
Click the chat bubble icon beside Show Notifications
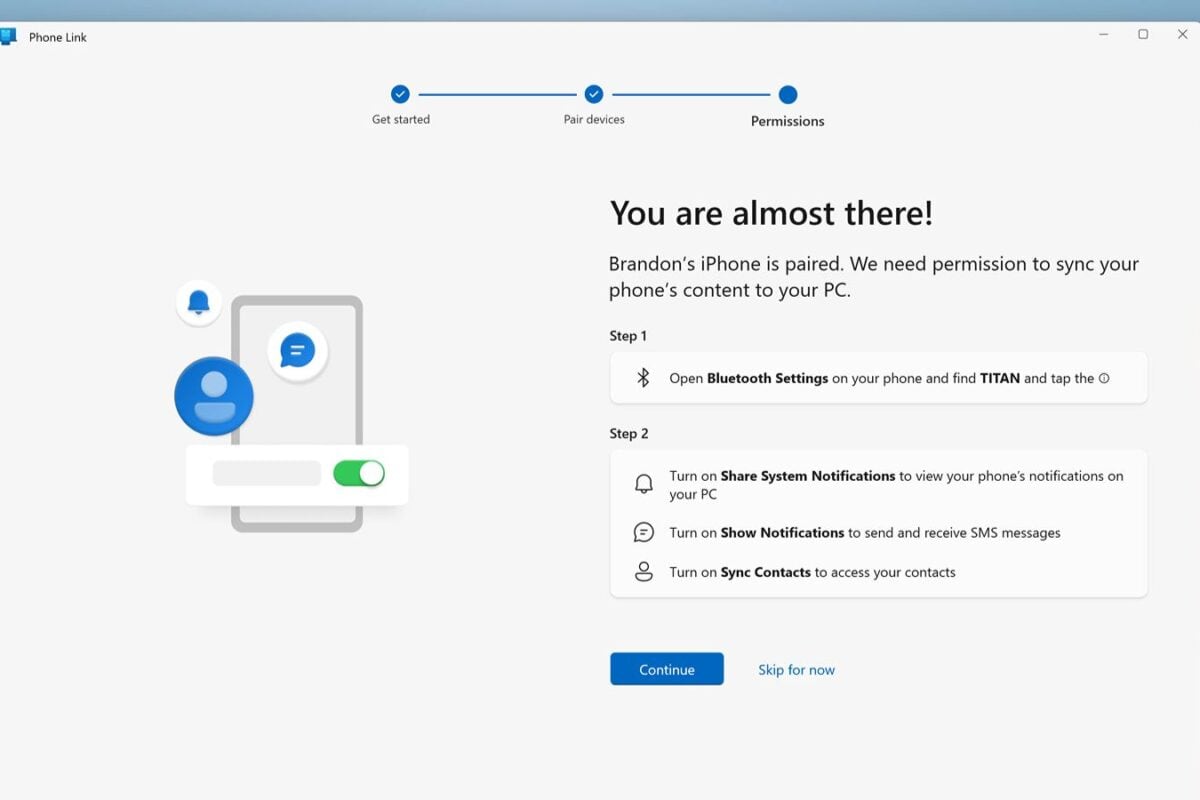644,533
